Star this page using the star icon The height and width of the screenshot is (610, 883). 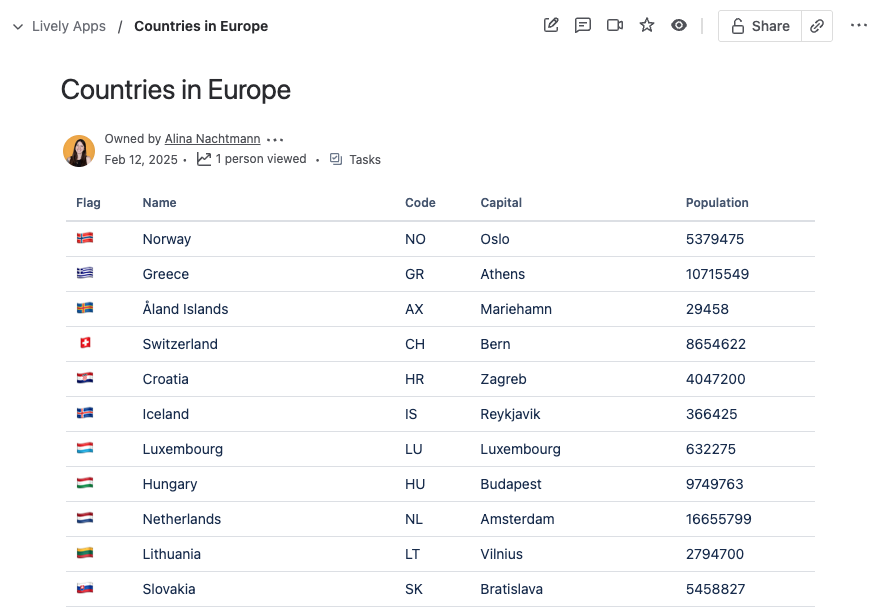point(647,25)
